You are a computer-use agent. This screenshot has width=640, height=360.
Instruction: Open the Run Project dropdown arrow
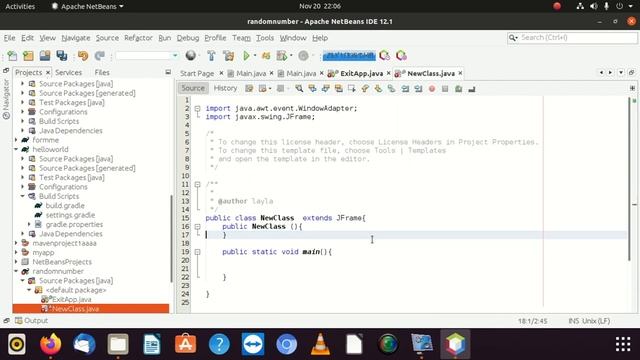[x=255, y=56]
